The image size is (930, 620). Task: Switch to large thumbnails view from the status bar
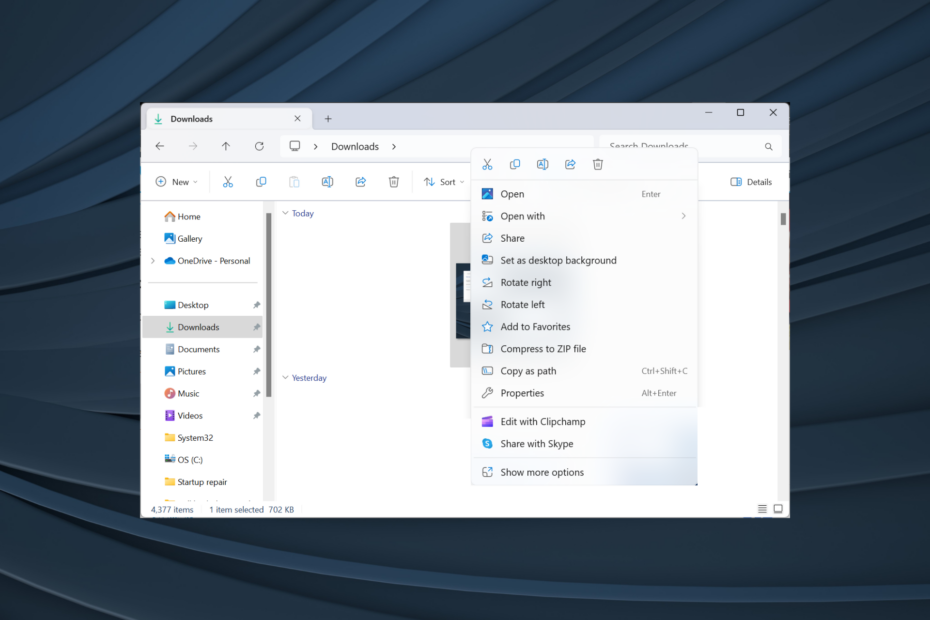tap(778, 509)
